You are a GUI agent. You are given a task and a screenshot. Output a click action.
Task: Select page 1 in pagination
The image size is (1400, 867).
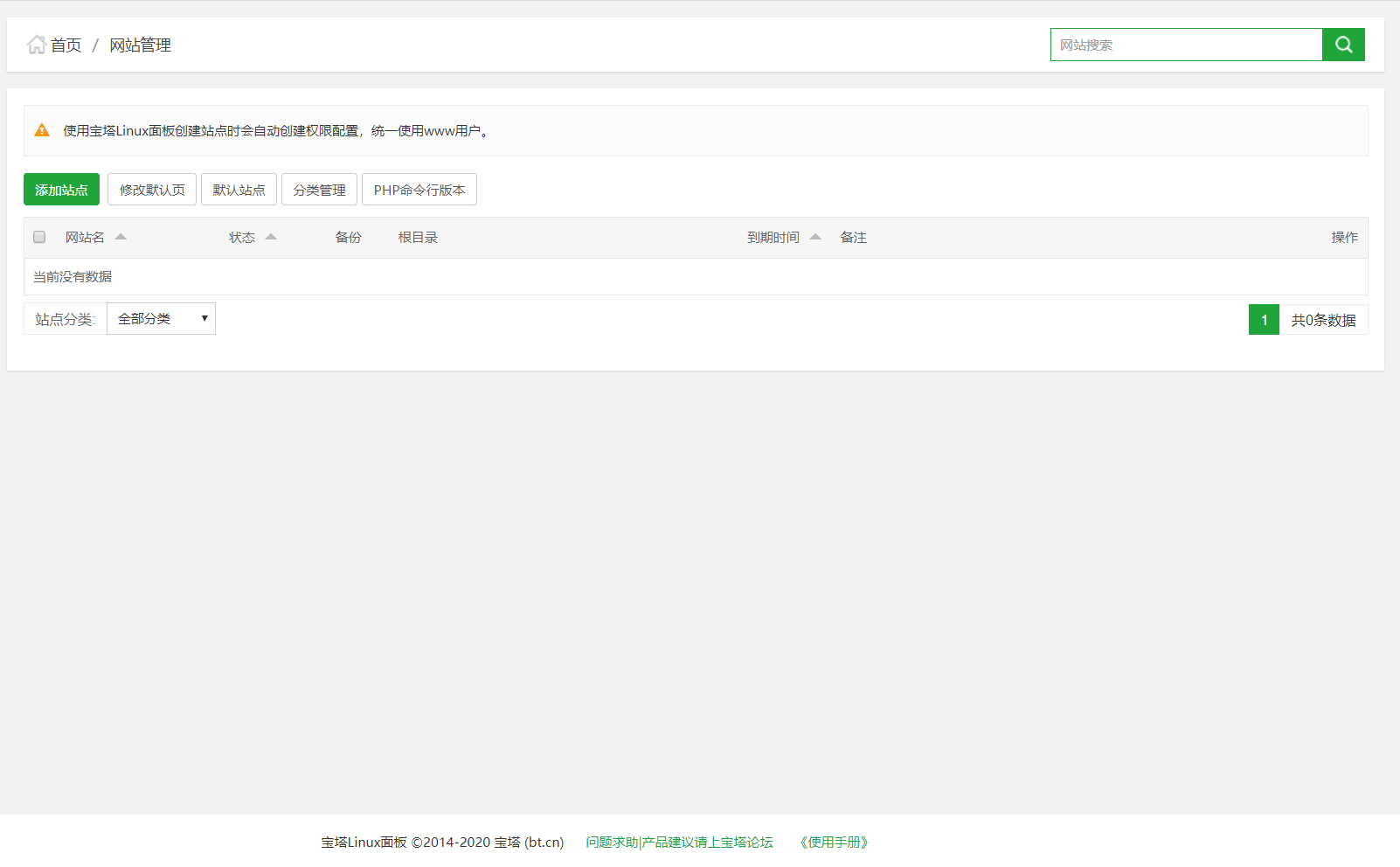(x=1264, y=320)
